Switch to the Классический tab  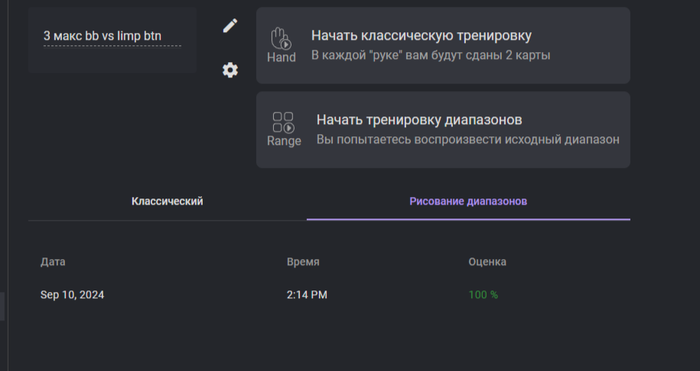pos(167,201)
